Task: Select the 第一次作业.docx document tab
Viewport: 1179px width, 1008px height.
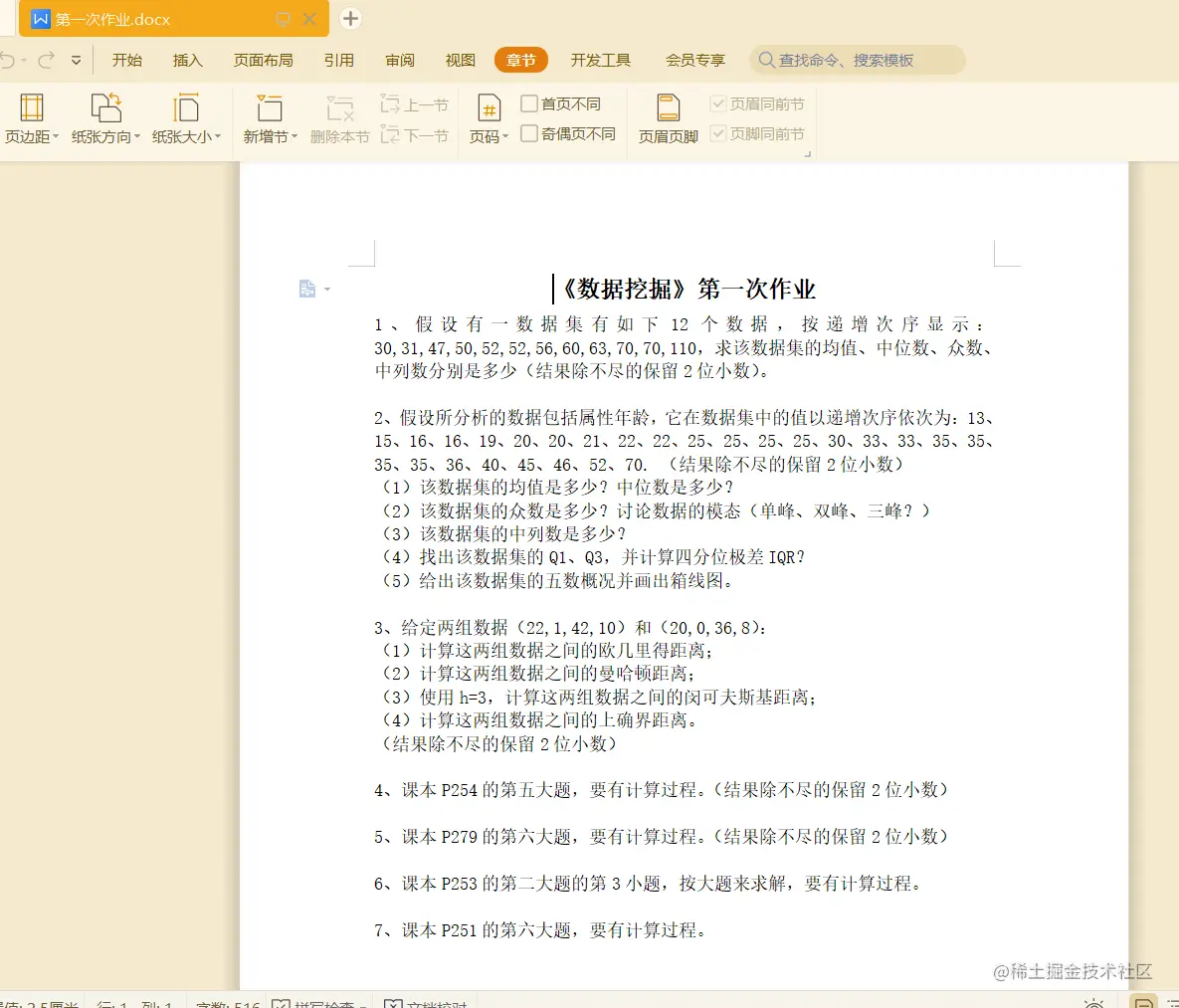Action: click(x=174, y=19)
